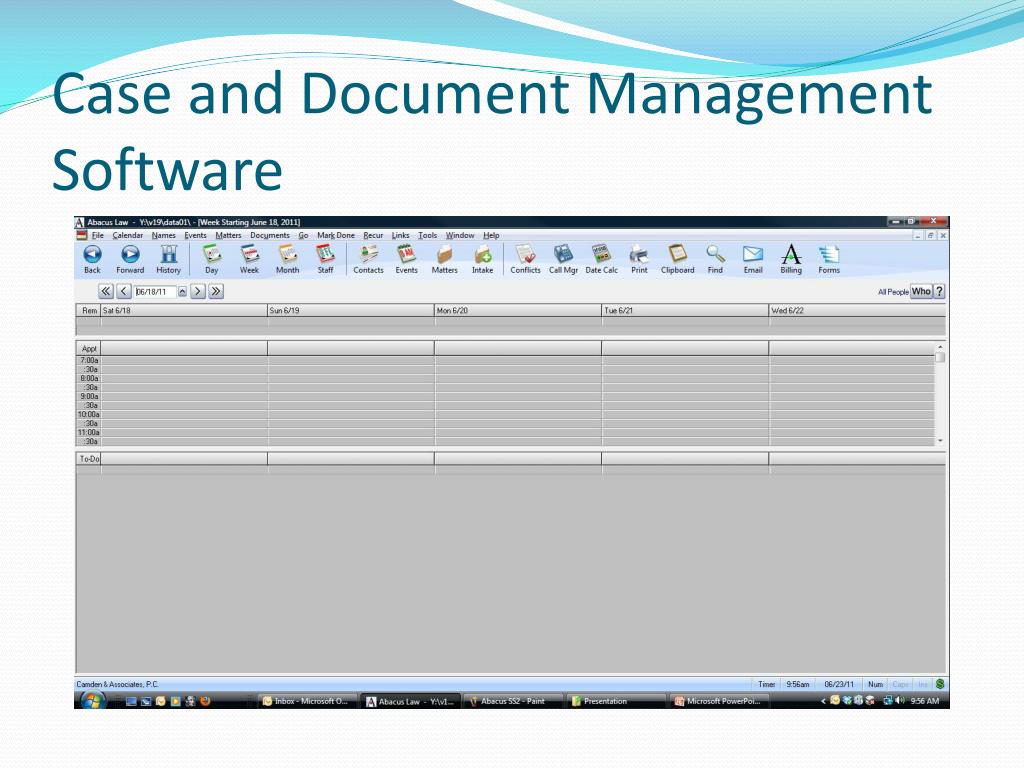This screenshot has width=1024, height=768.
Task: Select the Week calendar view toolbar icon
Action: point(249,254)
